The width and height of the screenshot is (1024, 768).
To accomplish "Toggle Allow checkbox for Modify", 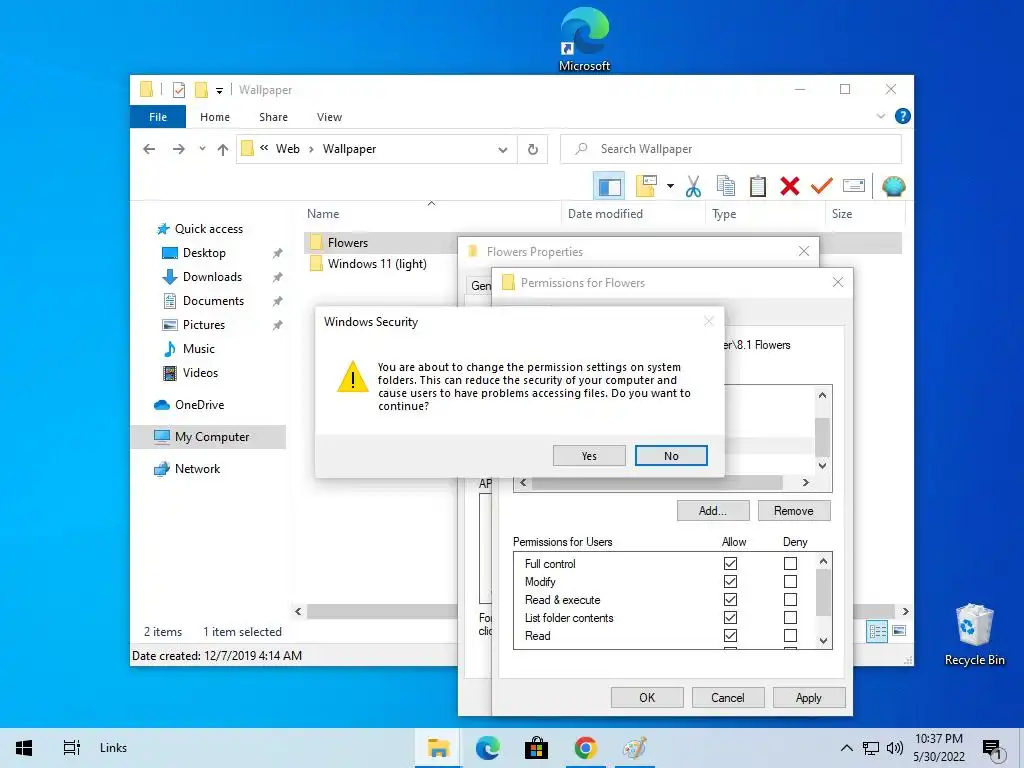I will [730, 581].
